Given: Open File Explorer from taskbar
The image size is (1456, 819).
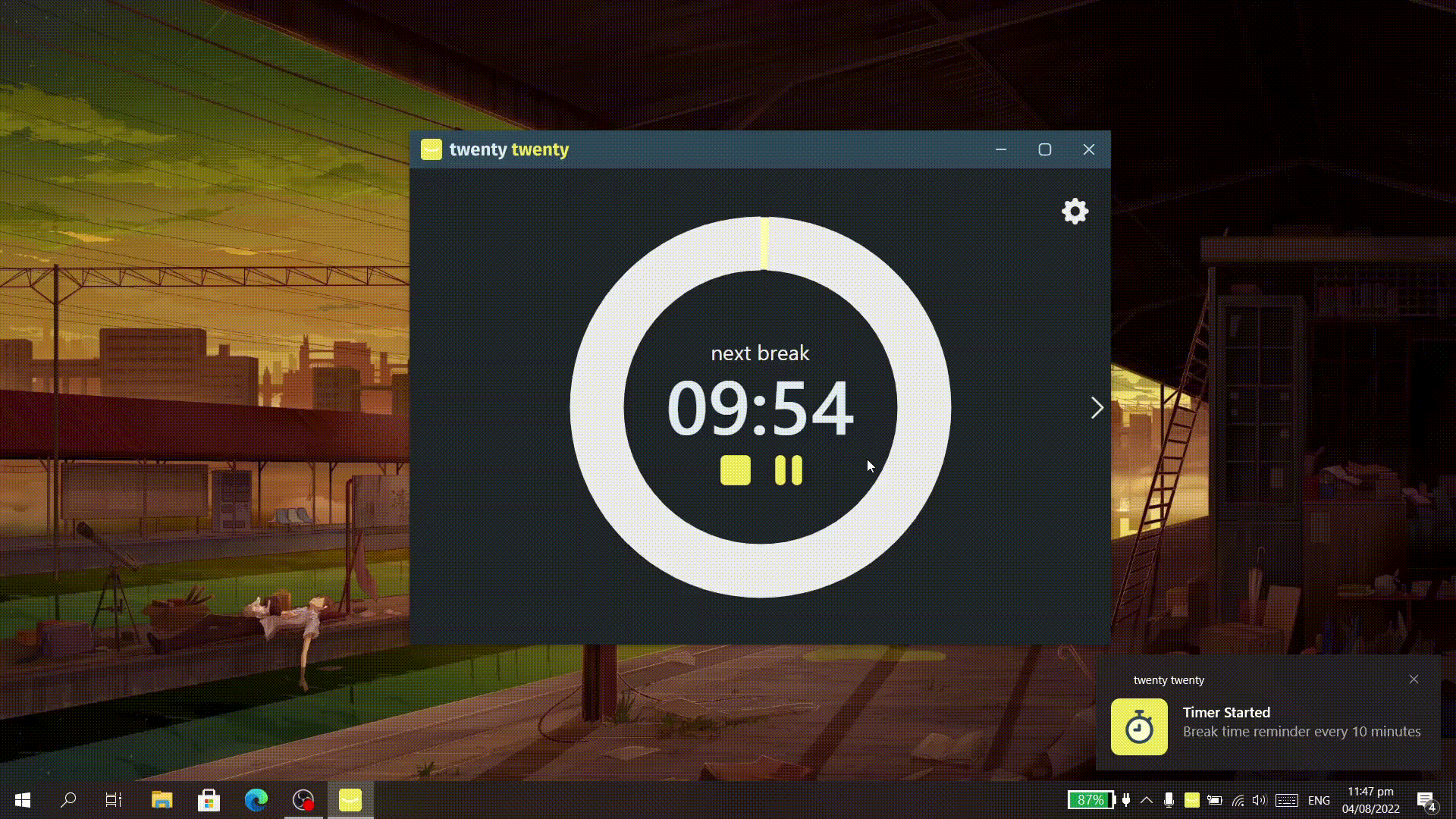Looking at the screenshot, I should [x=162, y=799].
